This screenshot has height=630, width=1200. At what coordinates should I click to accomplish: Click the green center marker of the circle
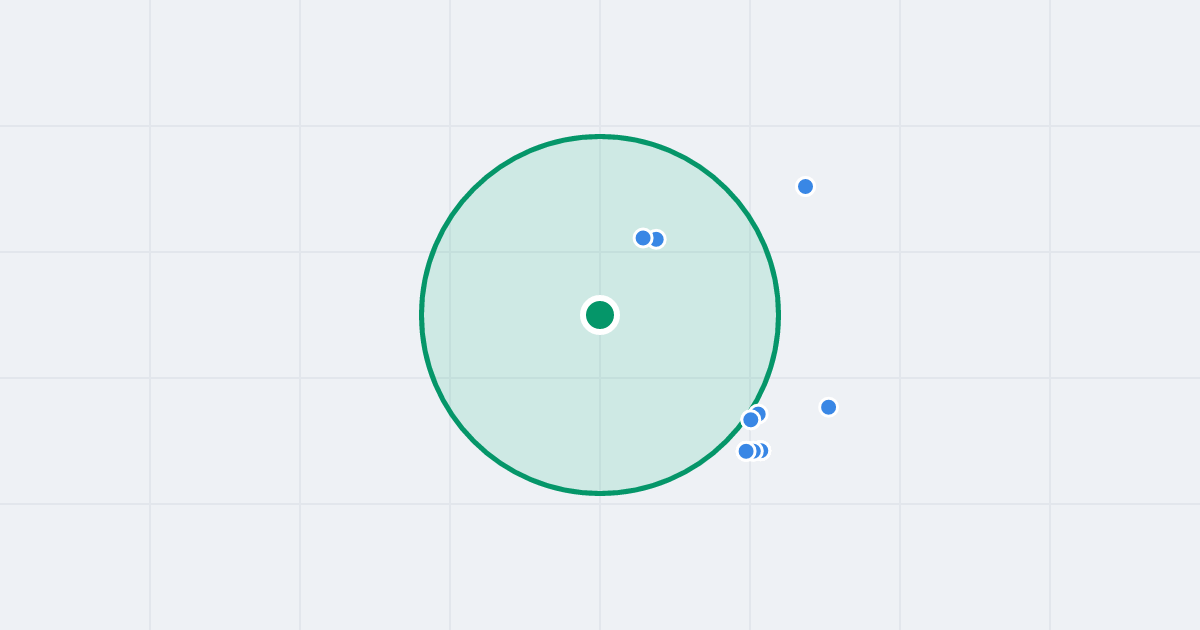pyautogui.click(x=600, y=315)
